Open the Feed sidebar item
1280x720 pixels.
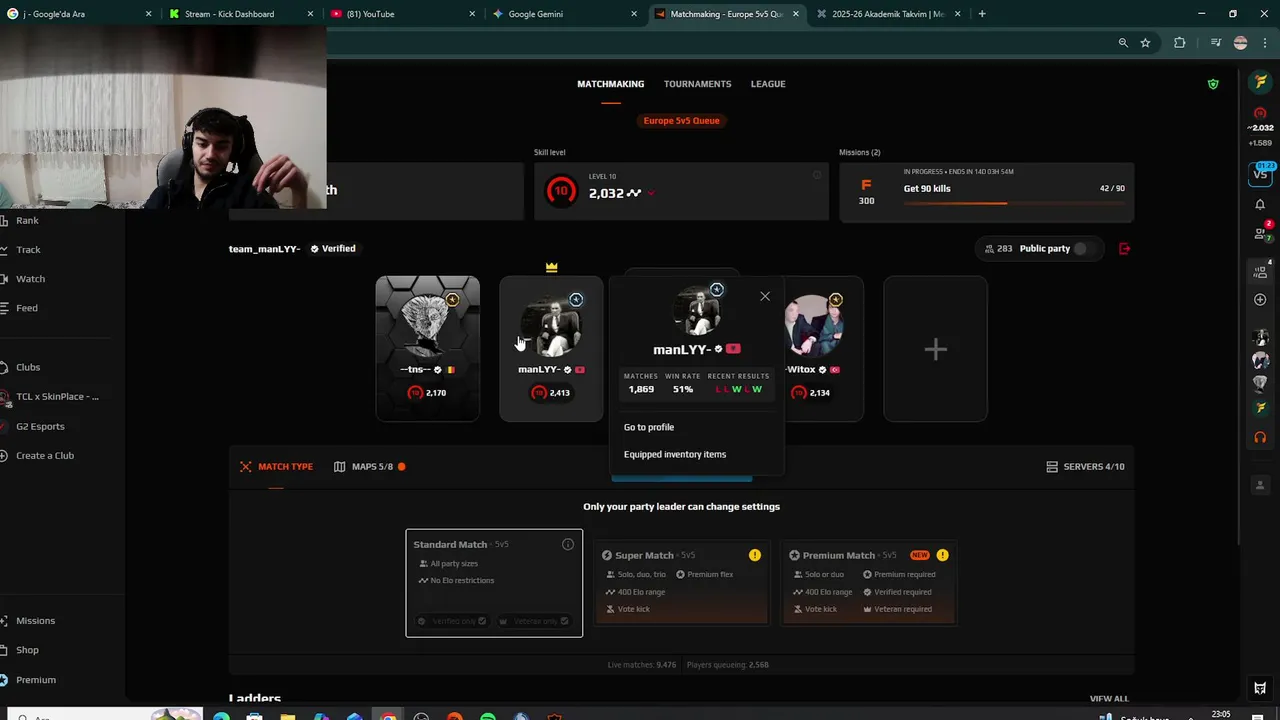coord(26,308)
